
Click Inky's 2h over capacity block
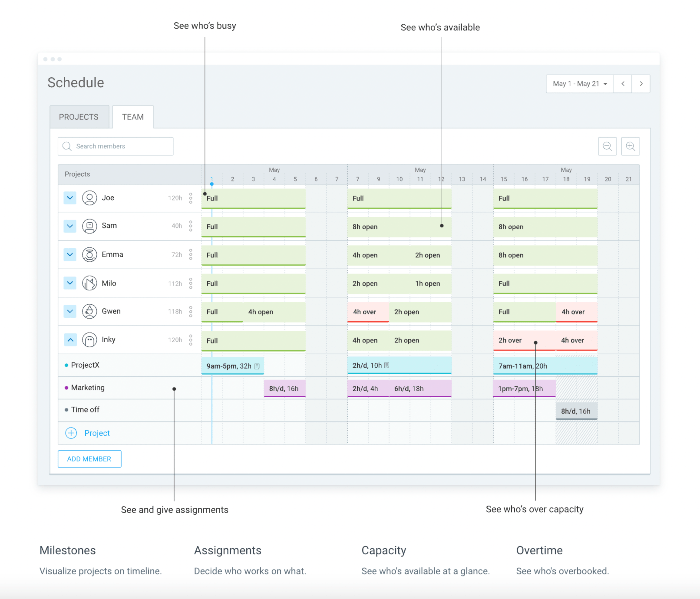coord(525,341)
